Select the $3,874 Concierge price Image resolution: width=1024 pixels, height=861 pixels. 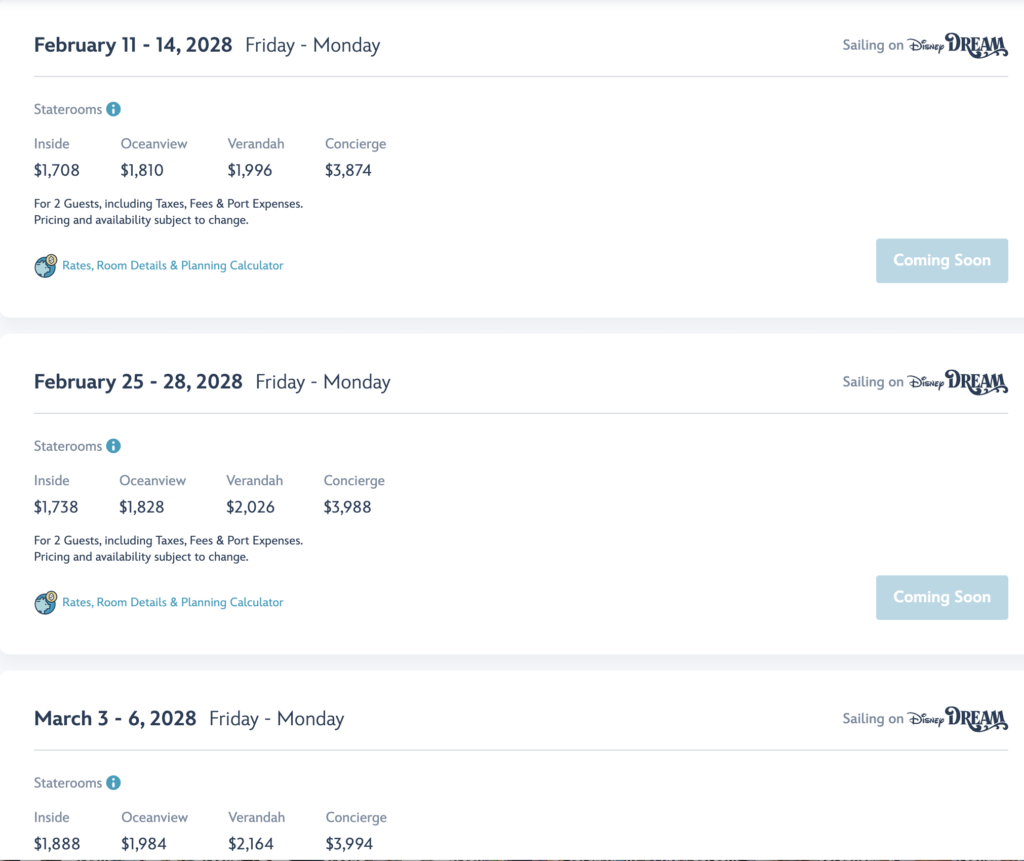348,171
